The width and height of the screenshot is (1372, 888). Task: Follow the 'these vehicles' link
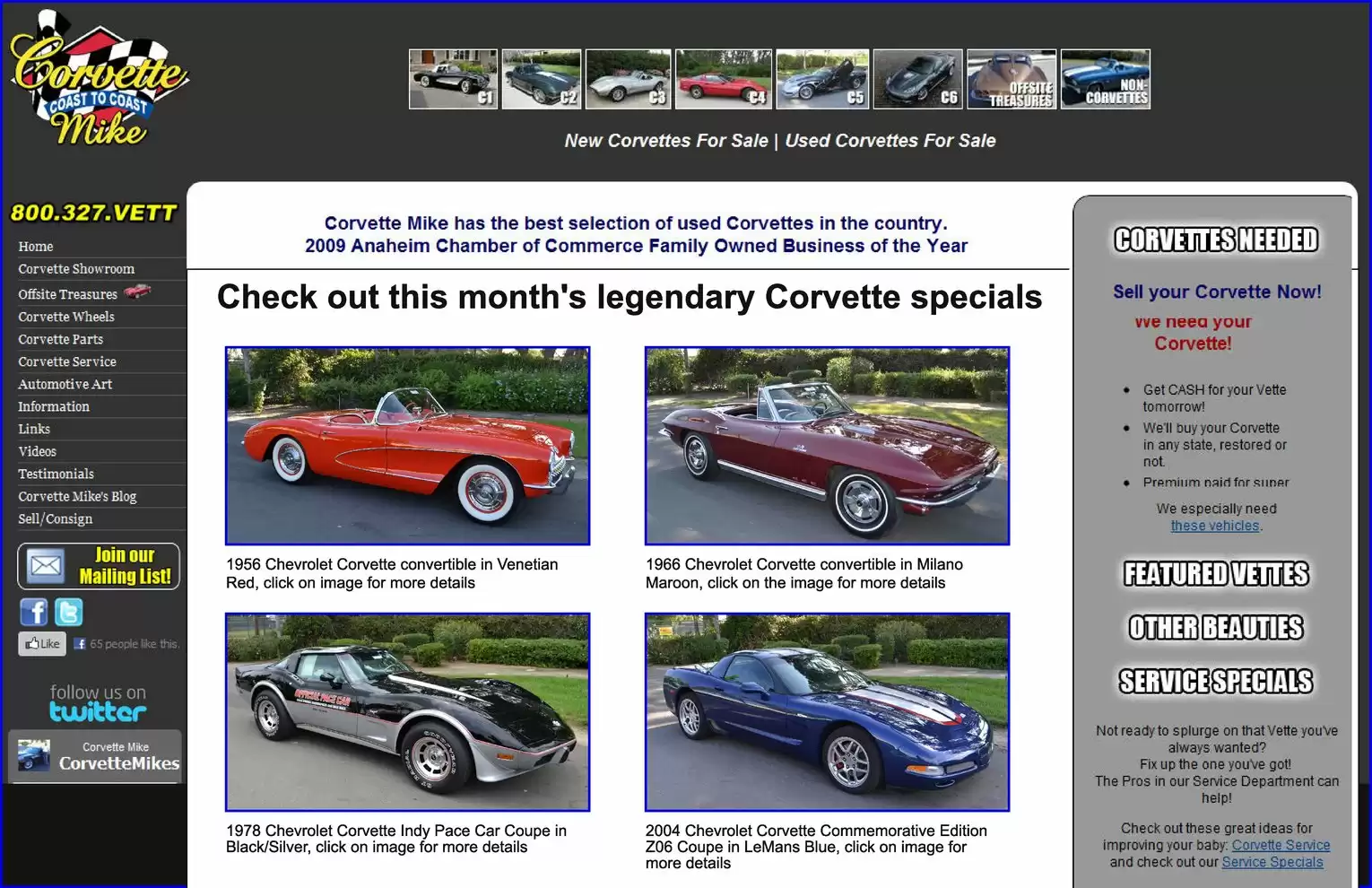pos(1215,526)
